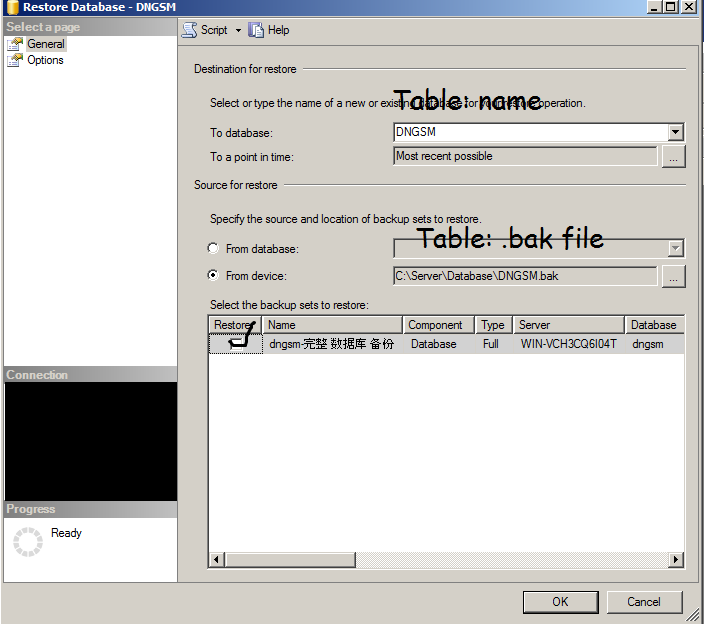Click the Cancel button
Image resolution: width=704 pixels, height=624 pixels.
(644, 602)
